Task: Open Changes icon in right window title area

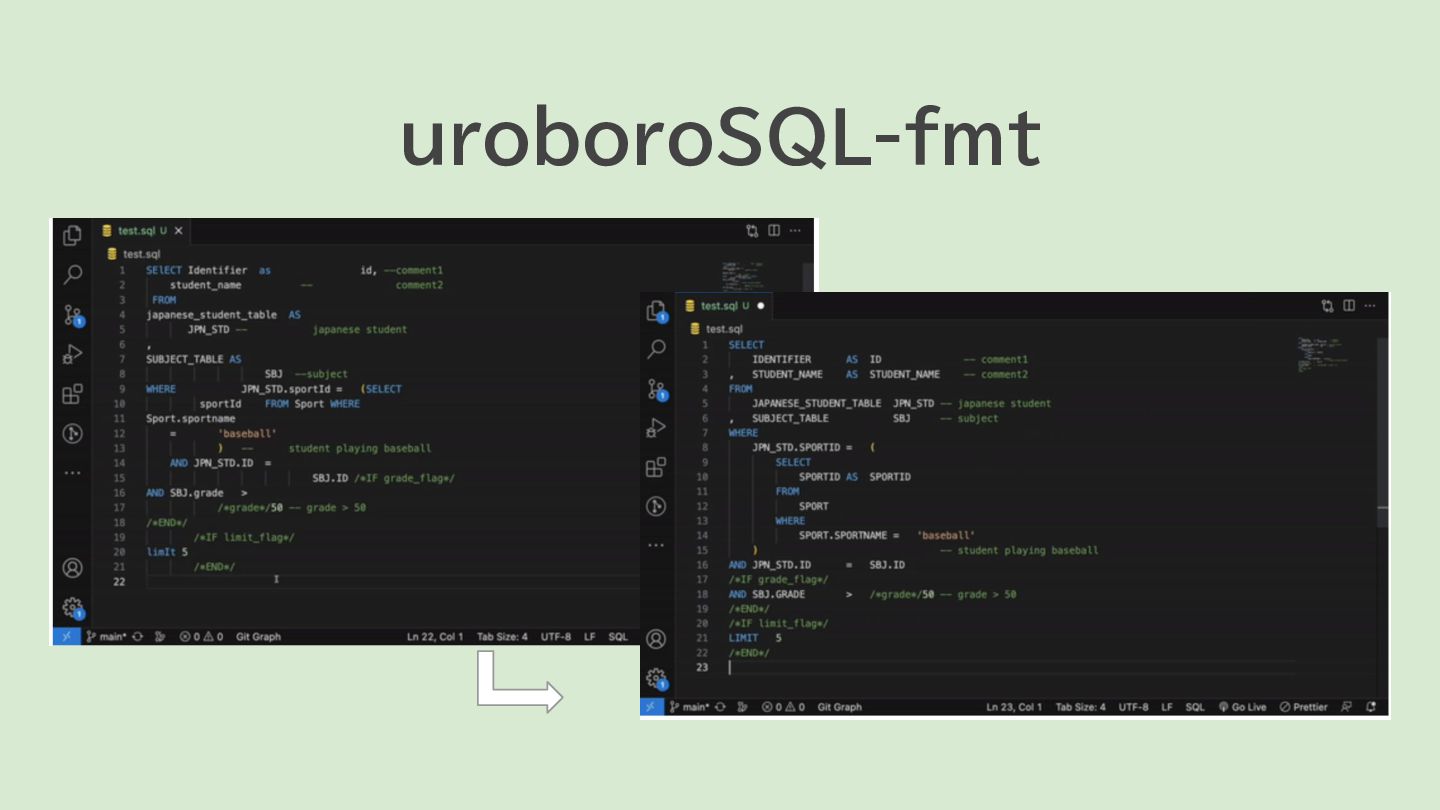Action: [1327, 306]
